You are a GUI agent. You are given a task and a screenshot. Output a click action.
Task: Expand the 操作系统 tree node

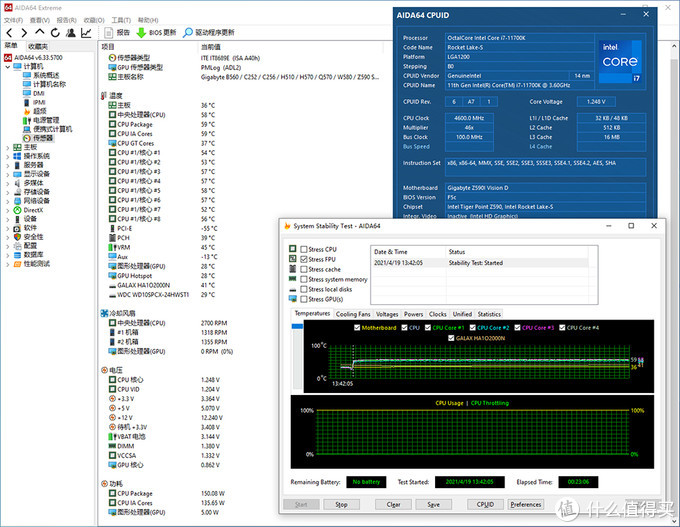point(9,156)
